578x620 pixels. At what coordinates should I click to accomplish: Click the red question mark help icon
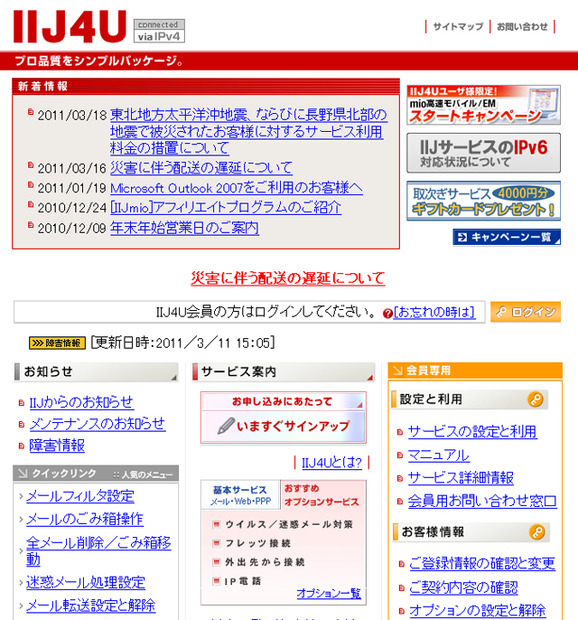pos(387,314)
